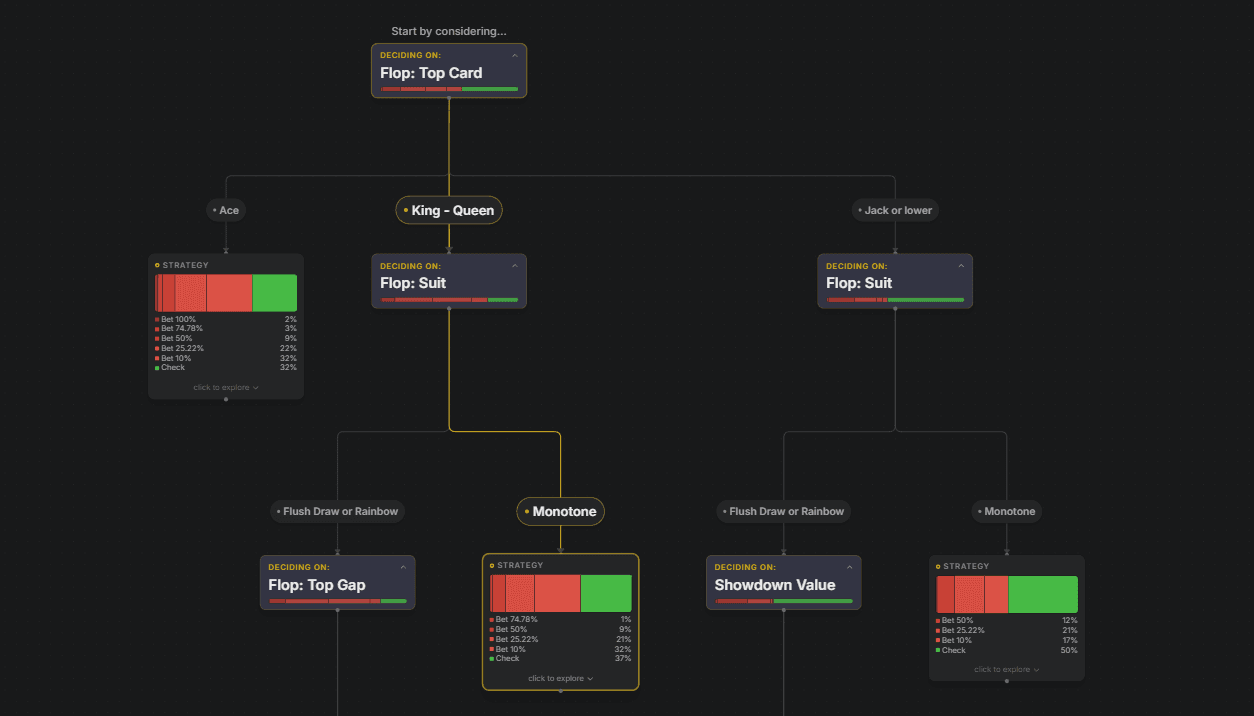
Task: Click Bet 74.78% 3% row in Ace strategy
Action: pyautogui.click(x=226, y=329)
